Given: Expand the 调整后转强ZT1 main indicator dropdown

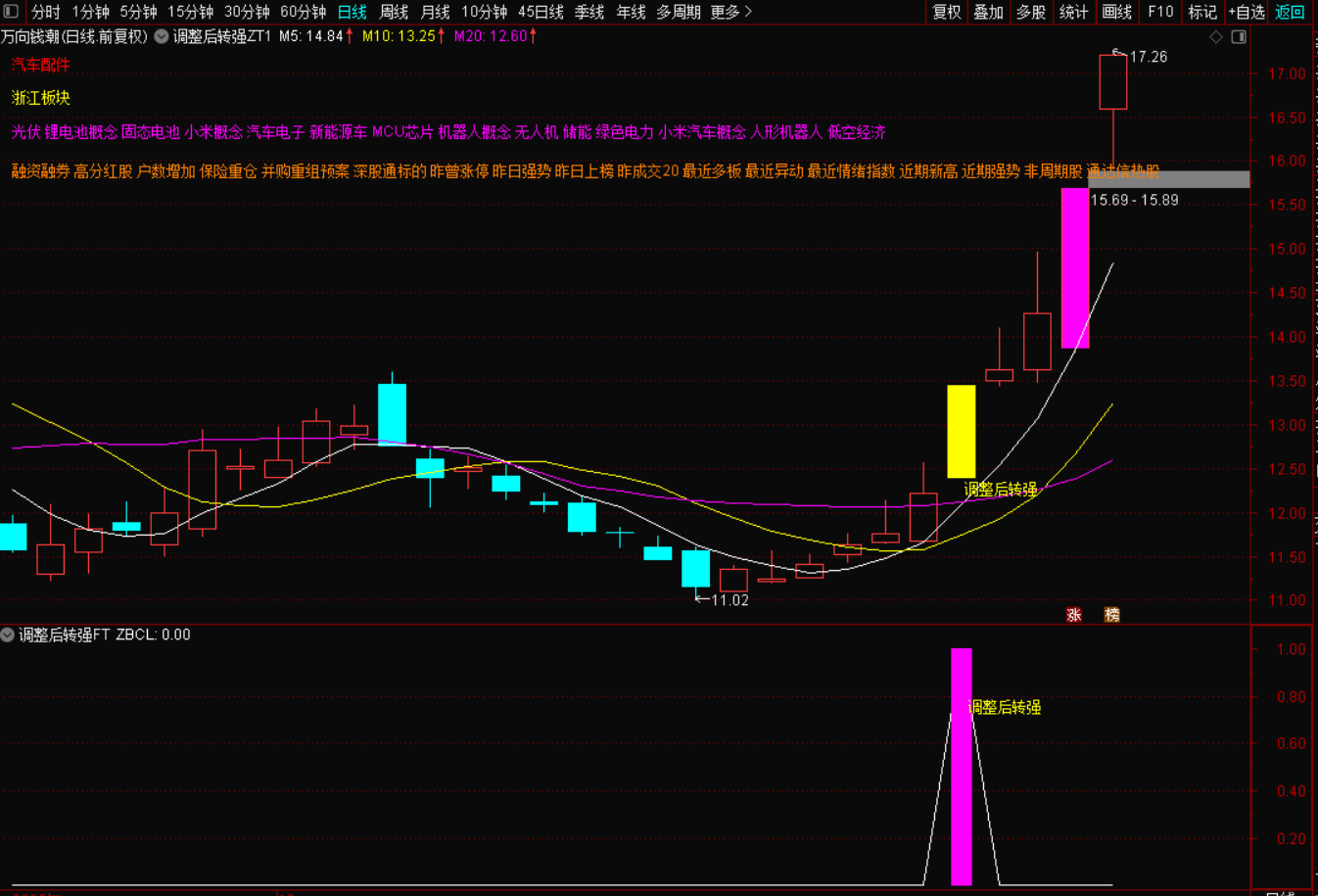Looking at the screenshot, I should [x=162, y=37].
